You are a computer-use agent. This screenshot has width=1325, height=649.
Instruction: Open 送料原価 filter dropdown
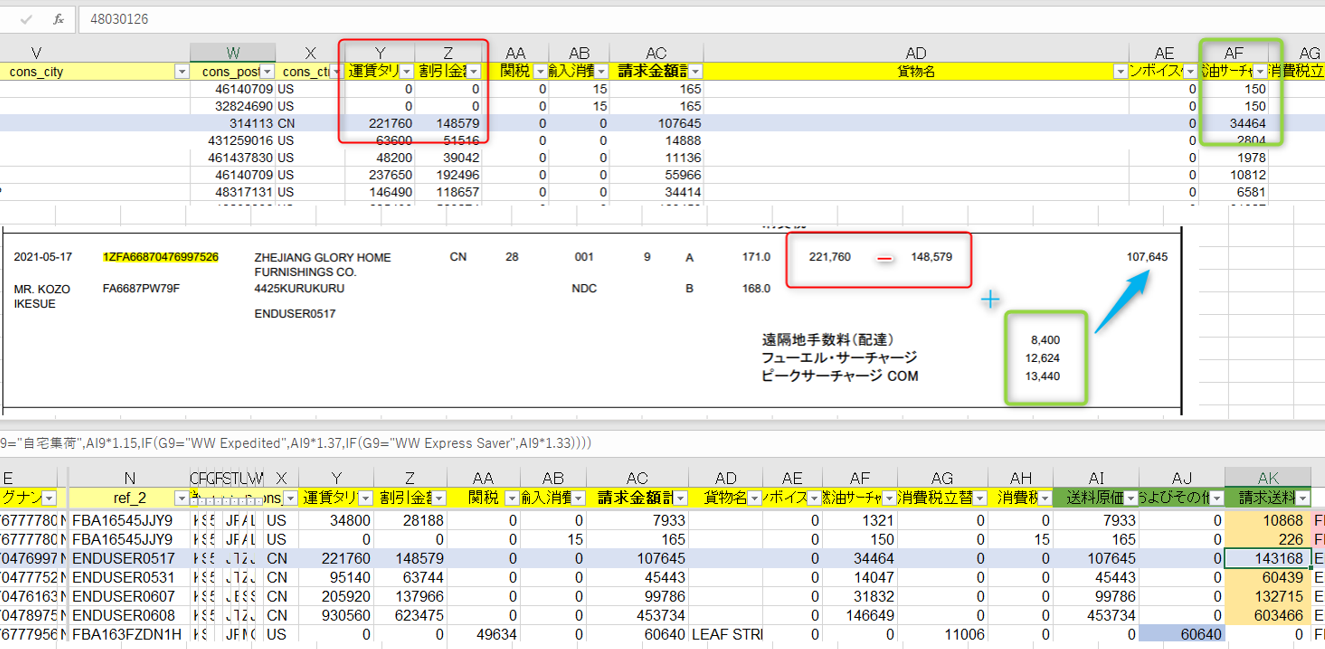(1130, 498)
